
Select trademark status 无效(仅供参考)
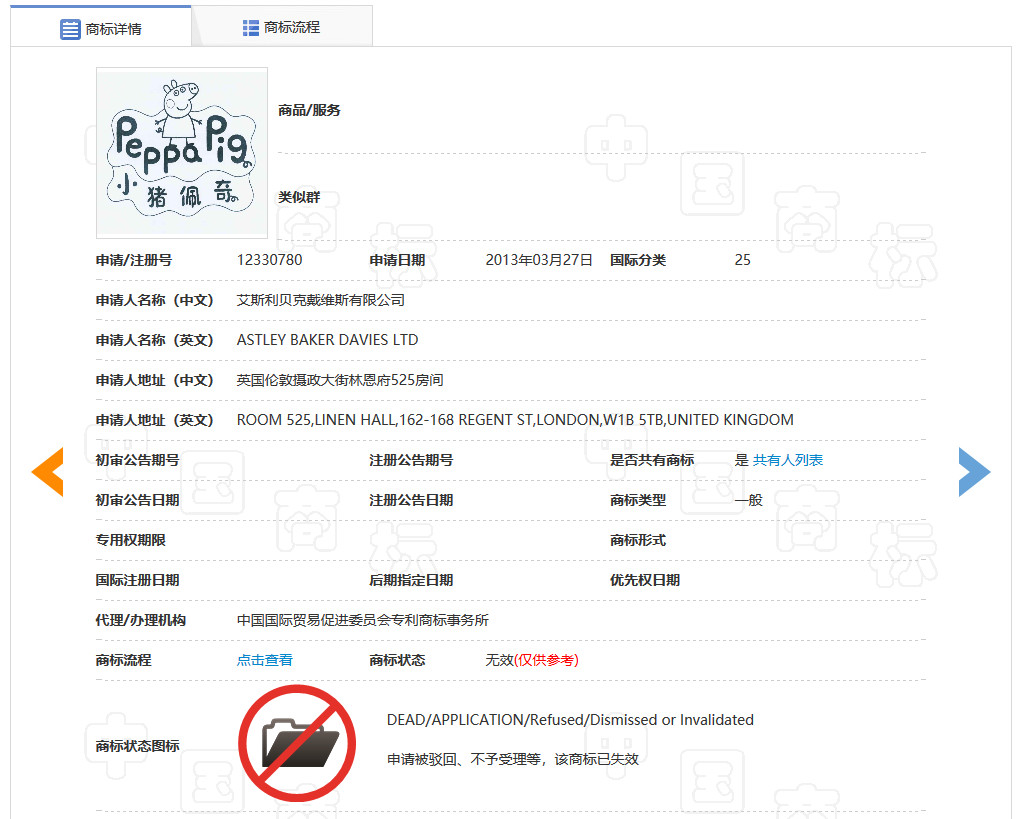(532, 660)
